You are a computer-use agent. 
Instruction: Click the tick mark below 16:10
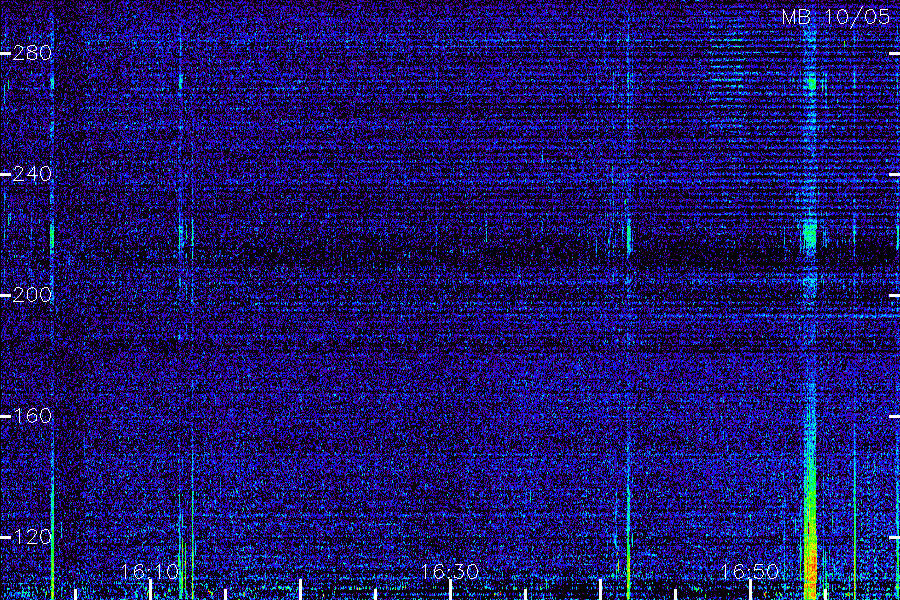(150, 590)
